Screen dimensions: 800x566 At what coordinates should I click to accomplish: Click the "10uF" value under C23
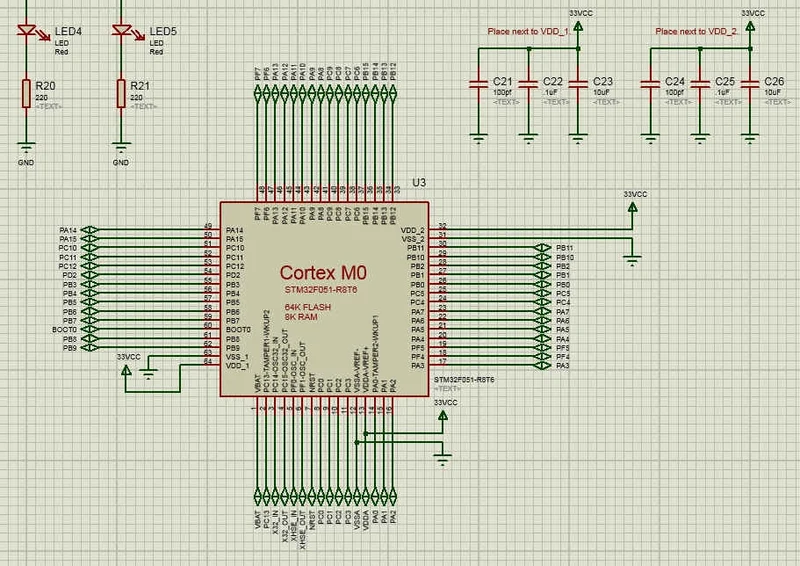coord(602,93)
